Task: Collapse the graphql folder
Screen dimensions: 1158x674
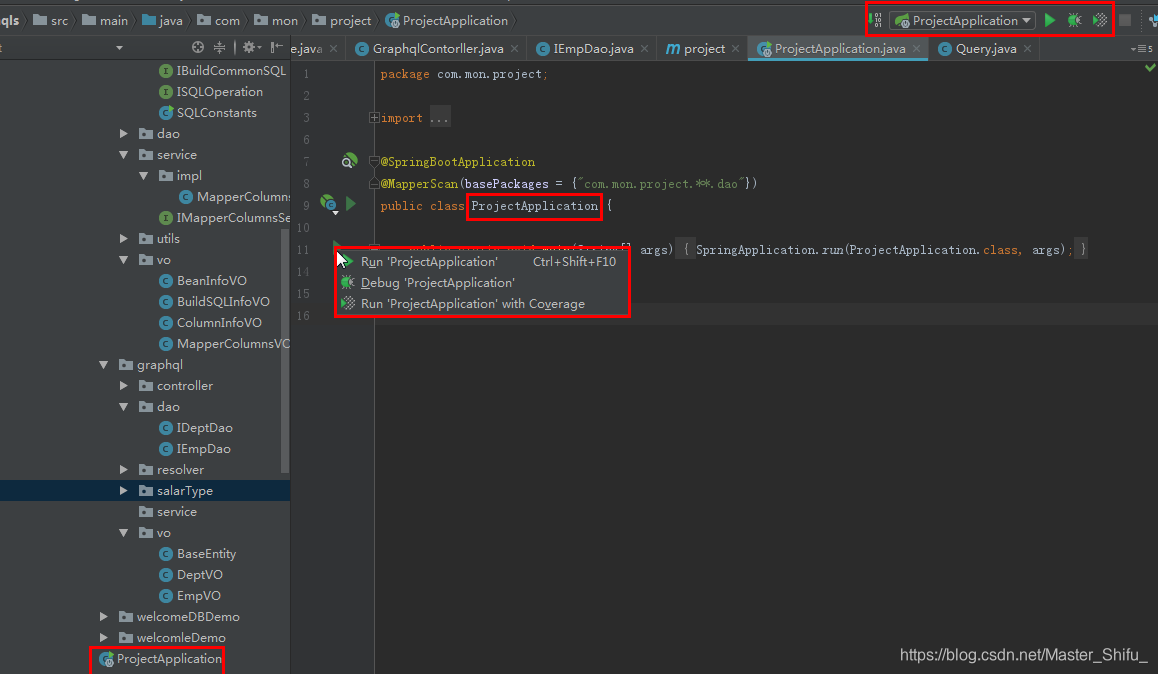Action: tap(103, 365)
